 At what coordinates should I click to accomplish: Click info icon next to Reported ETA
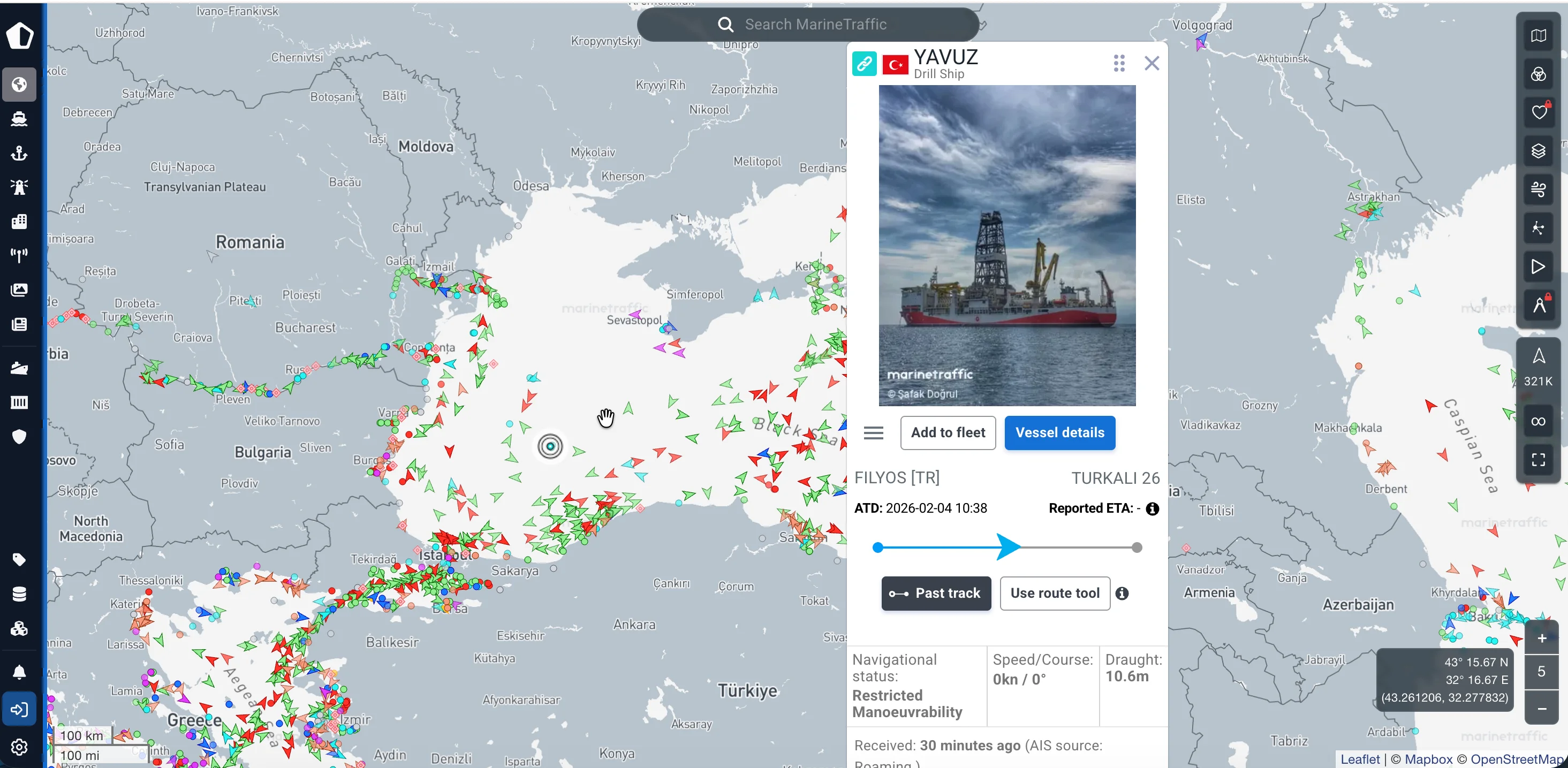tap(1152, 509)
